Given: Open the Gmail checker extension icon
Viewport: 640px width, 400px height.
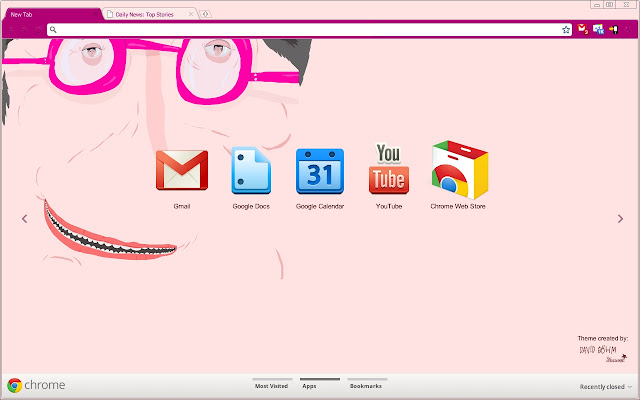Looking at the screenshot, I should pyautogui.click(x=582, y=29).
